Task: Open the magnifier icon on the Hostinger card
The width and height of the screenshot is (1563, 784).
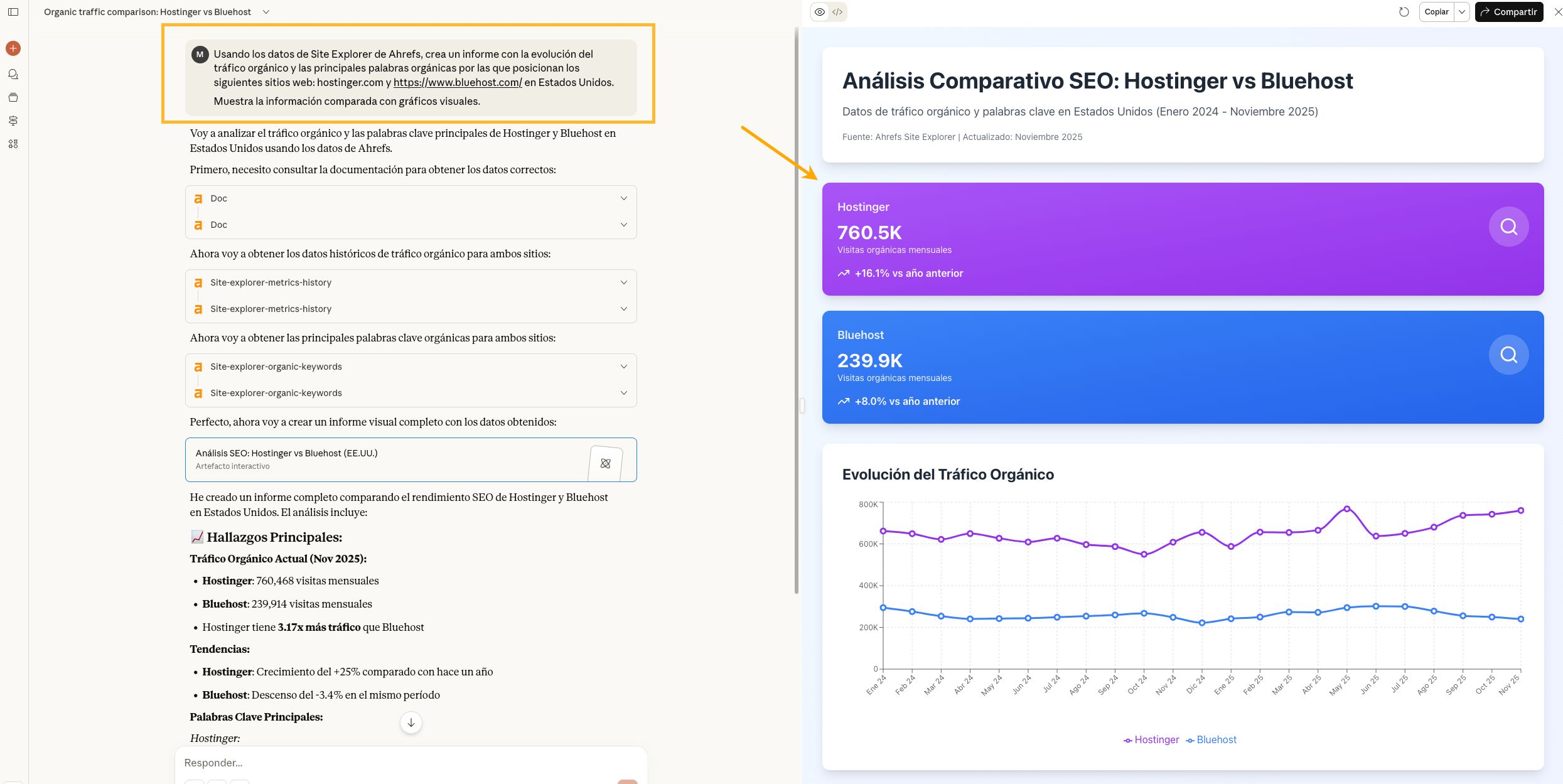Action: point(1508,226)
